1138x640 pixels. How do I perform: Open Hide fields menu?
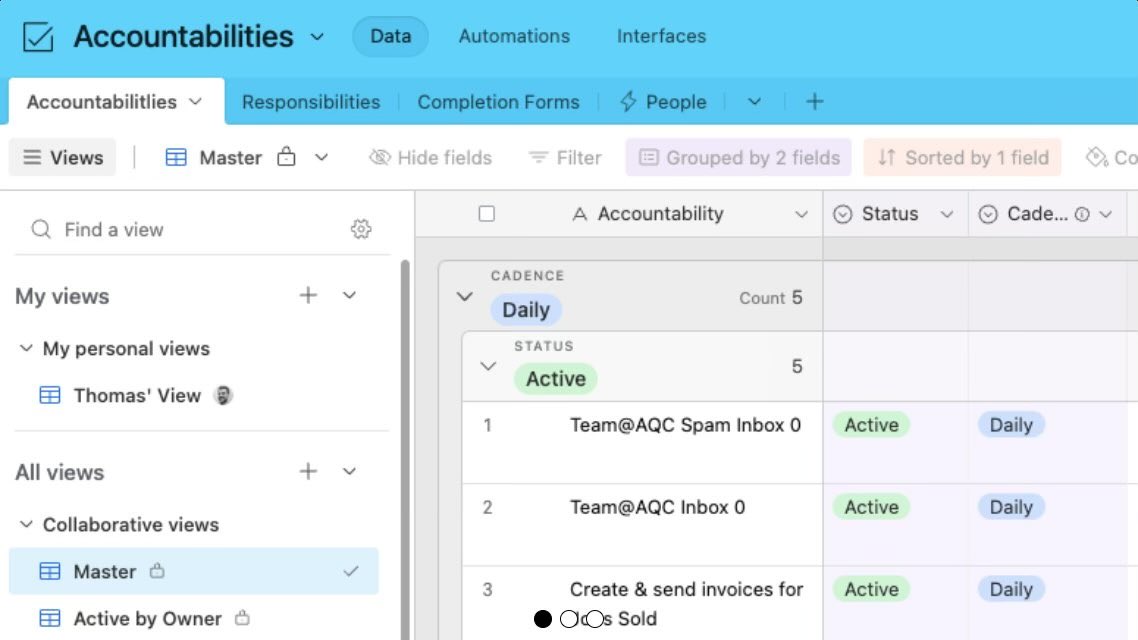[x=430, y=157]
